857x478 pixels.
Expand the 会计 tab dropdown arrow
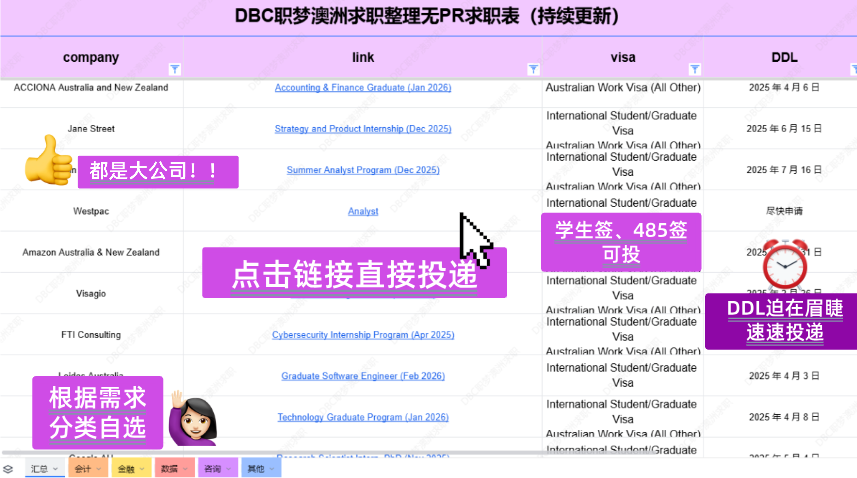[99, 469]
